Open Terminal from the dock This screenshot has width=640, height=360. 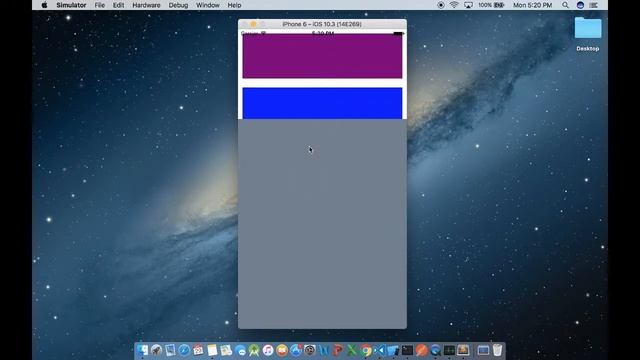(407, 350)
